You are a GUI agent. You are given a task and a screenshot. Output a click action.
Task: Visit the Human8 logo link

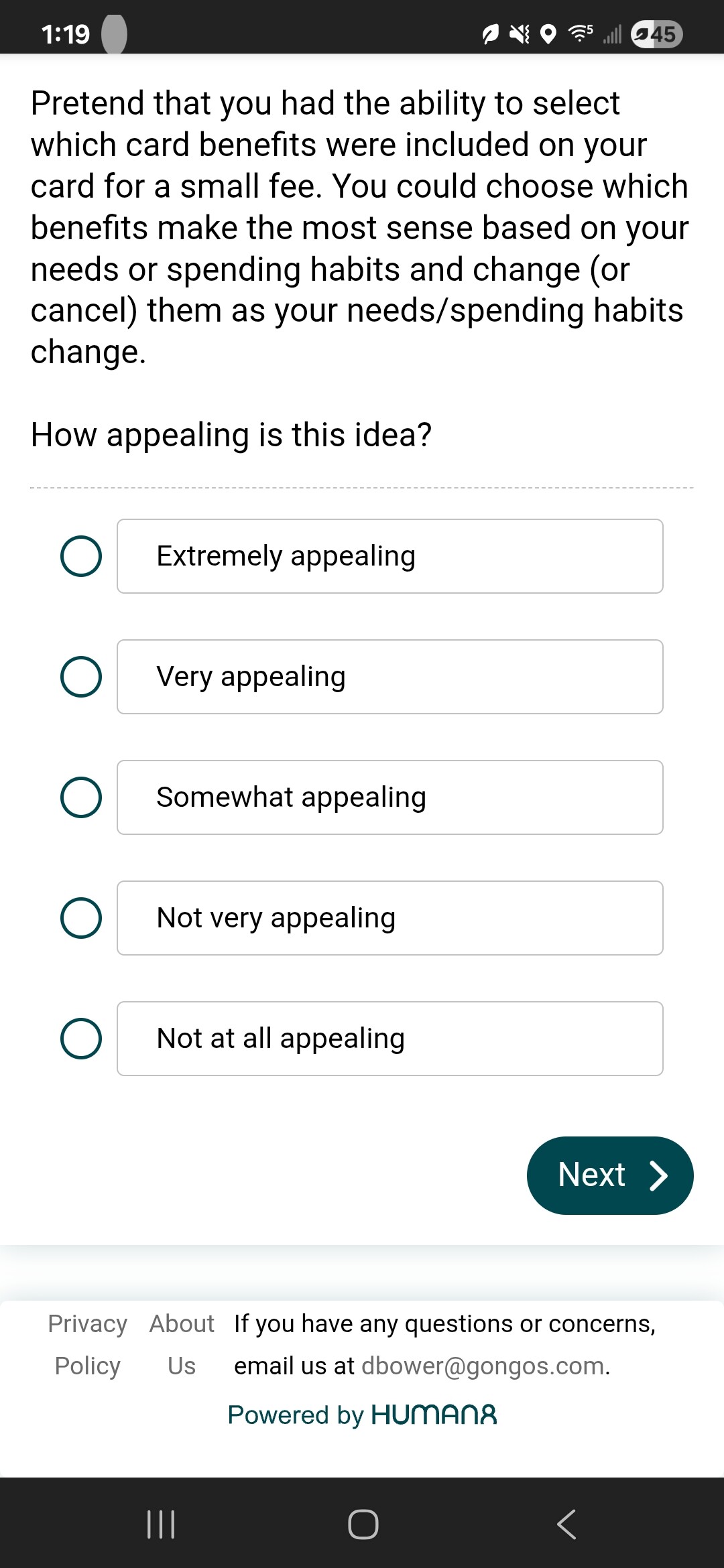(434, 1415)
